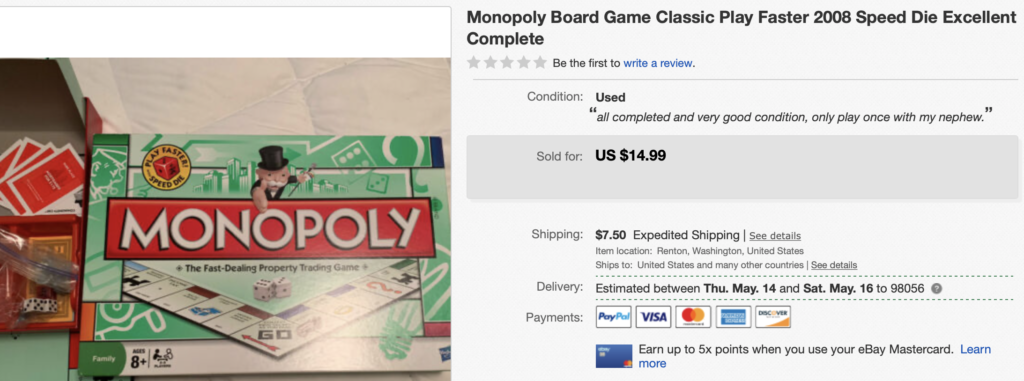
Task: Click the listing title text
Action: coord(741,28)
